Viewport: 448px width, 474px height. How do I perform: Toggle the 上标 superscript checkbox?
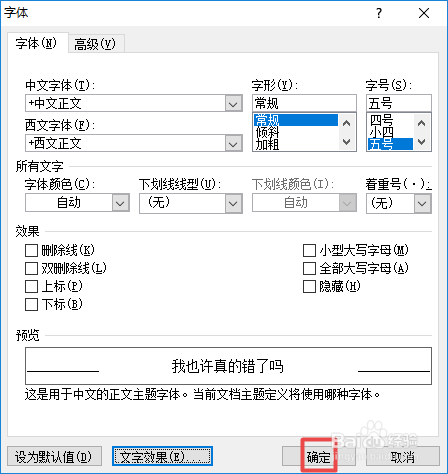pyautogui.click(x=31, y=286)
